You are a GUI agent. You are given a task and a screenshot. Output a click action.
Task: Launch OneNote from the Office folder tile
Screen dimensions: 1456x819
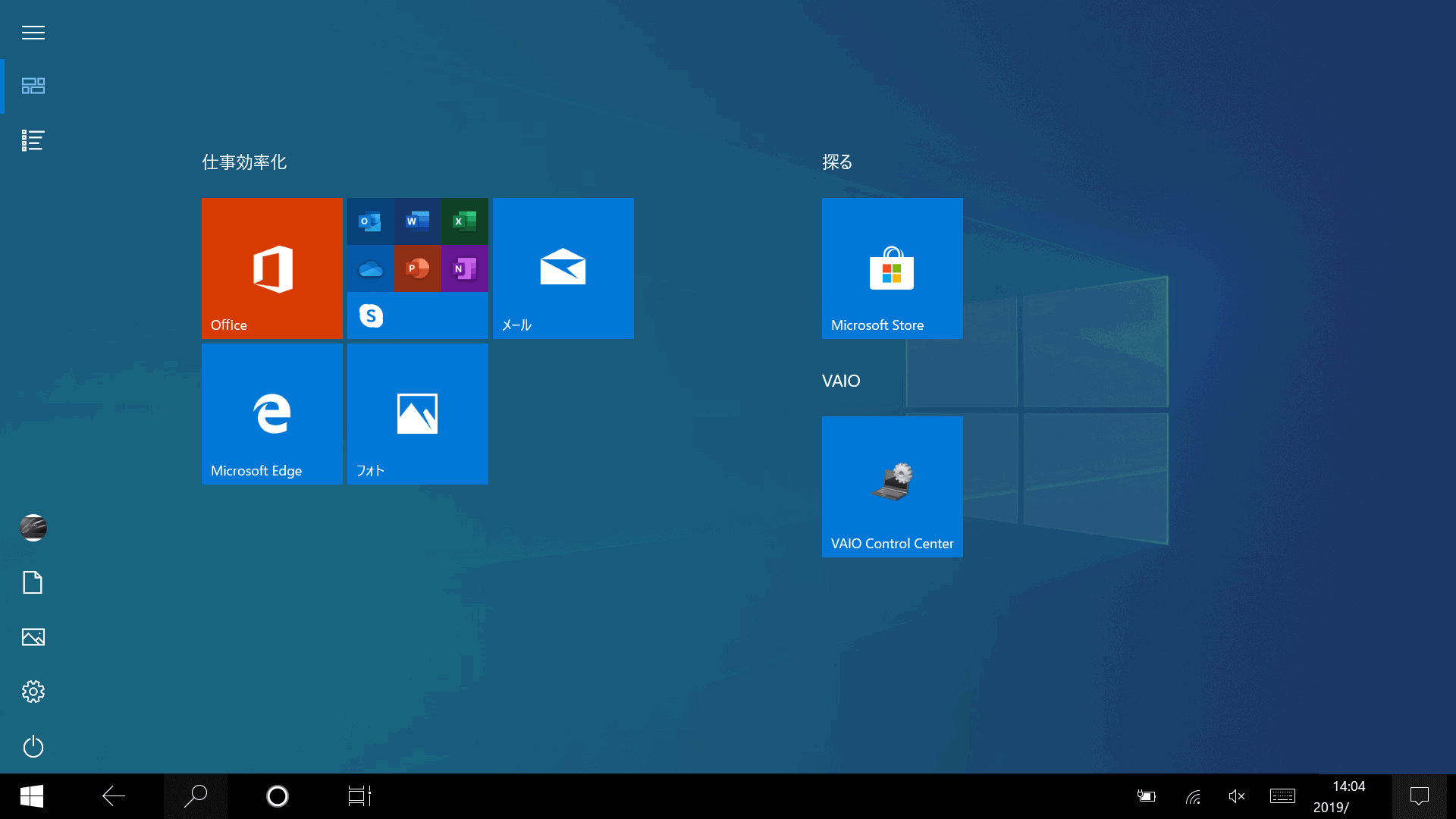coord(464,268)
